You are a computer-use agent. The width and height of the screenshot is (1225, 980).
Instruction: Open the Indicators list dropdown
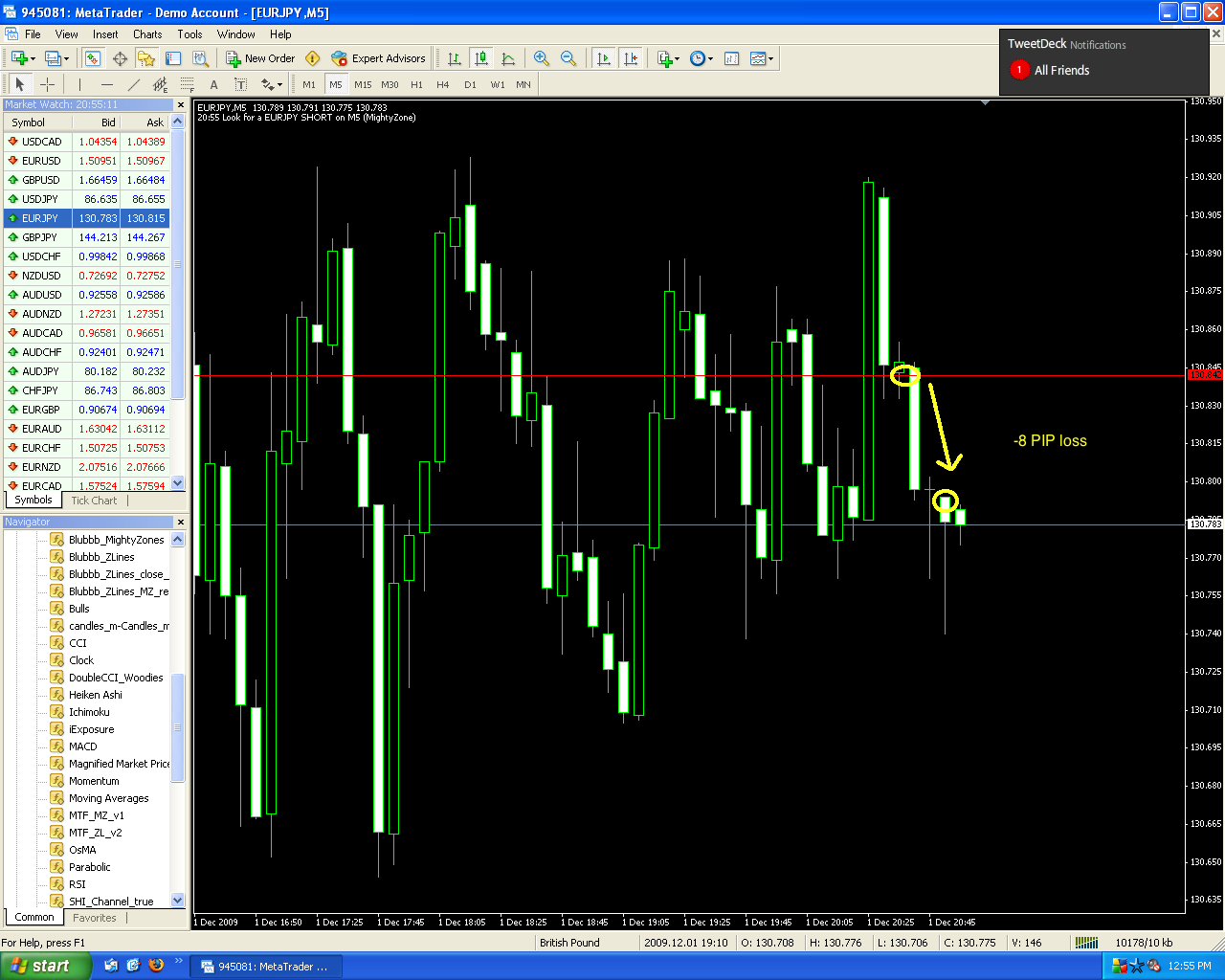click(x=668, y=58)
